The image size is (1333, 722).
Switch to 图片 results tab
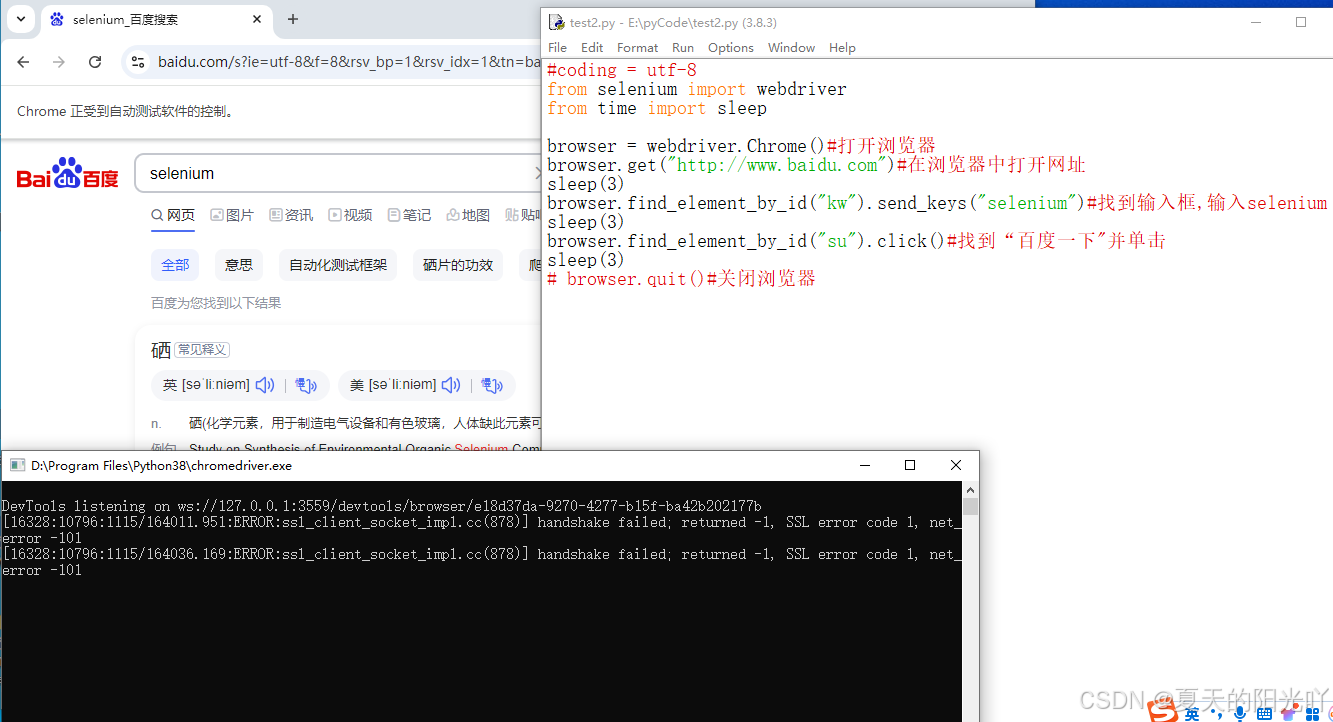pos(232,215)
